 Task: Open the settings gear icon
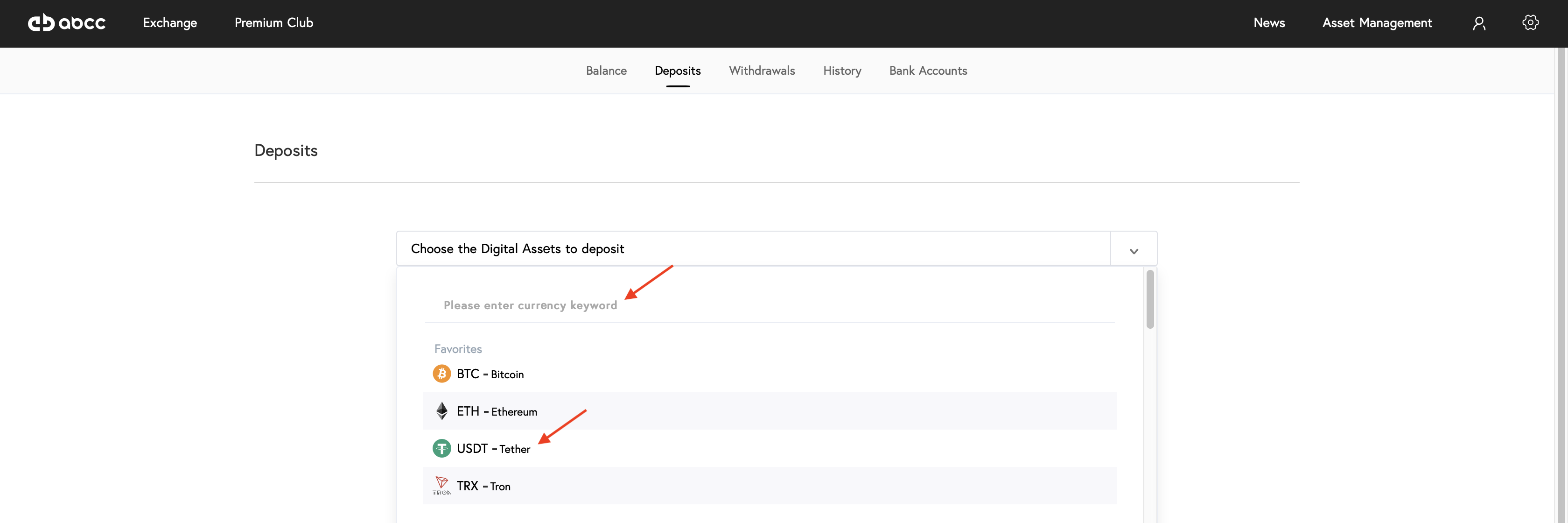[x=1530, y=22]
